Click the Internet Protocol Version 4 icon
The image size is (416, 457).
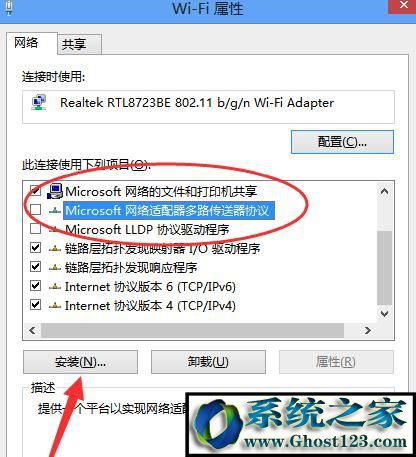click(55, 306)
